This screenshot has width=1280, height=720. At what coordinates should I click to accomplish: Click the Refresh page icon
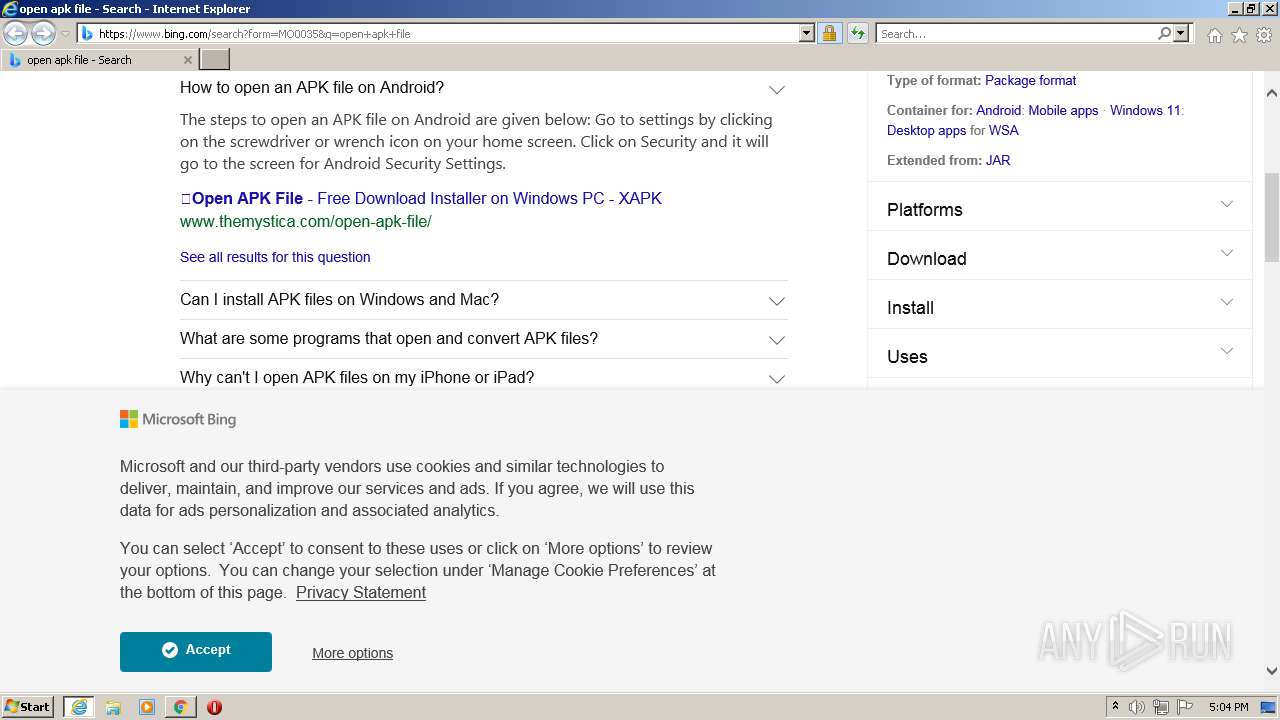coord(857,33)
